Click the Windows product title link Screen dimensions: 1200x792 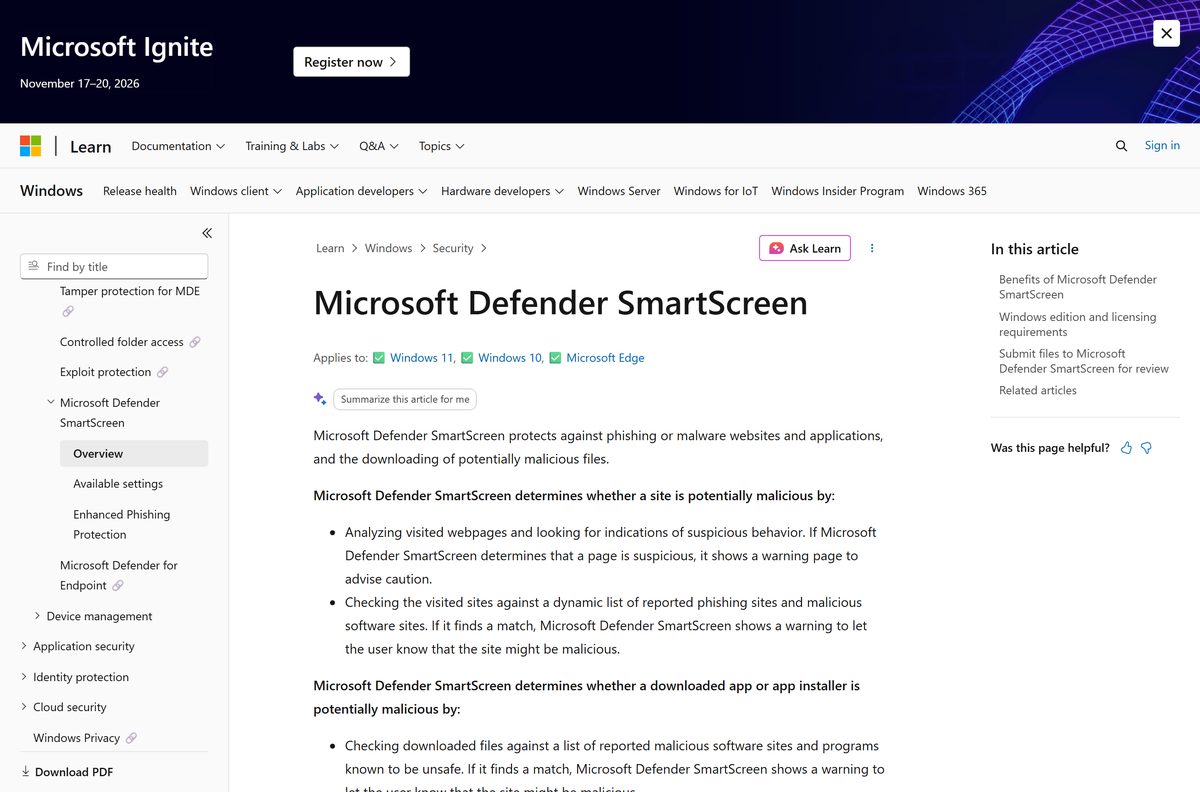(x=51, y=191)
